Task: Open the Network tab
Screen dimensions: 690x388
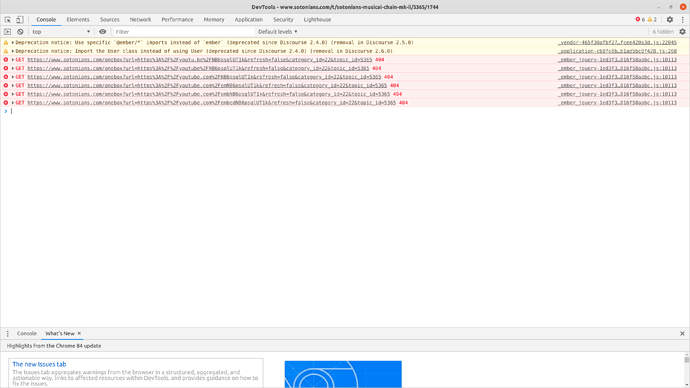Action: [x=140, y=20]
